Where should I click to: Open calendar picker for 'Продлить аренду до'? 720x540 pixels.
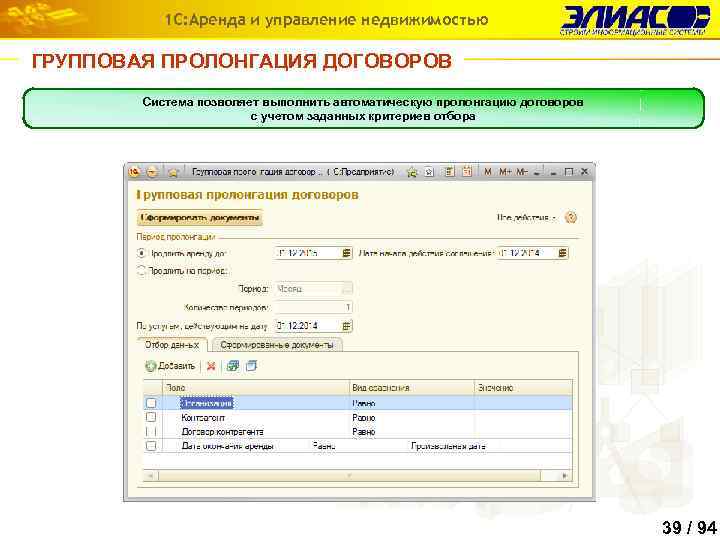tap(347, 253)
